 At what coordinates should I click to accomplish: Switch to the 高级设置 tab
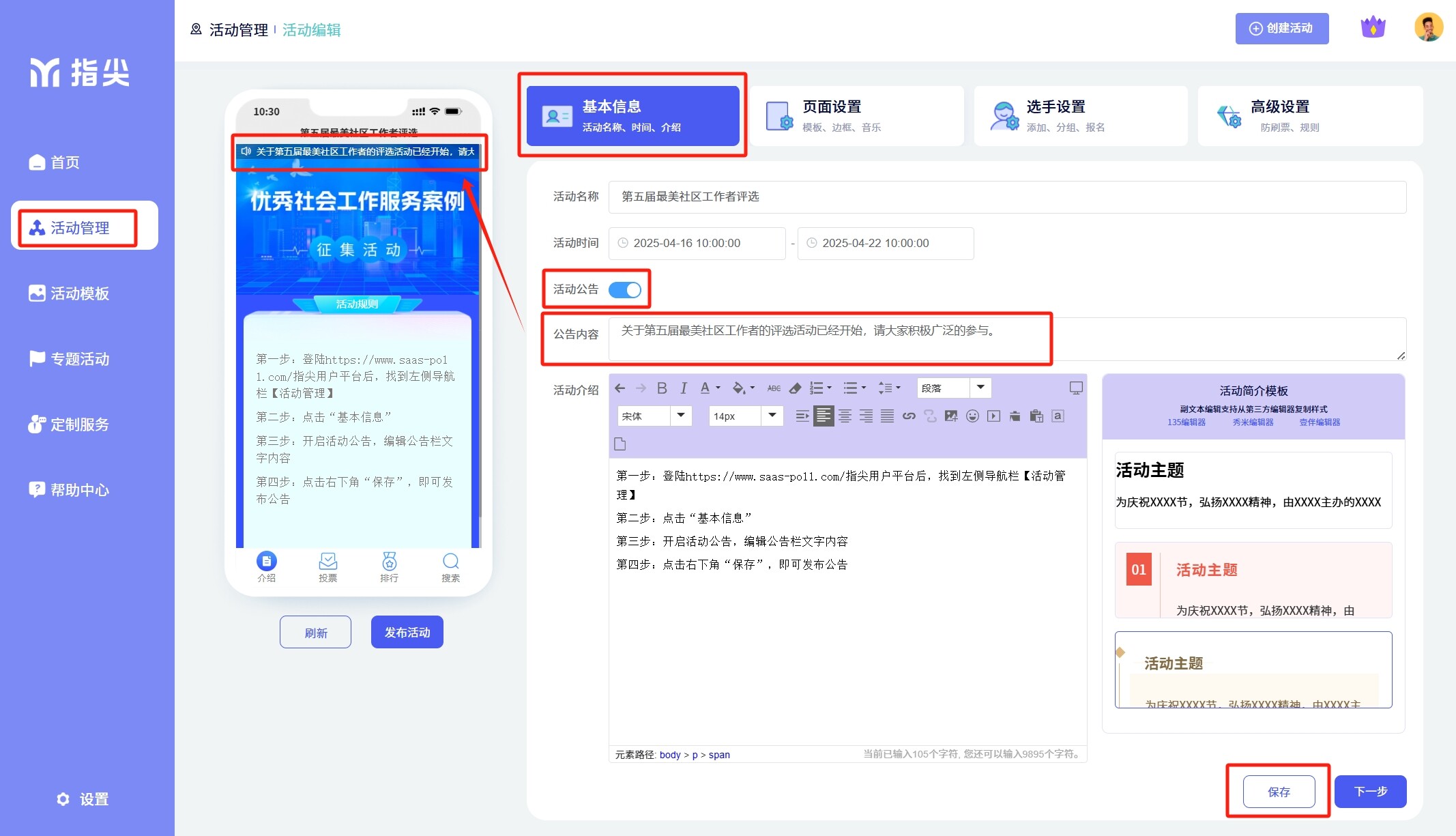point(1310,115)
